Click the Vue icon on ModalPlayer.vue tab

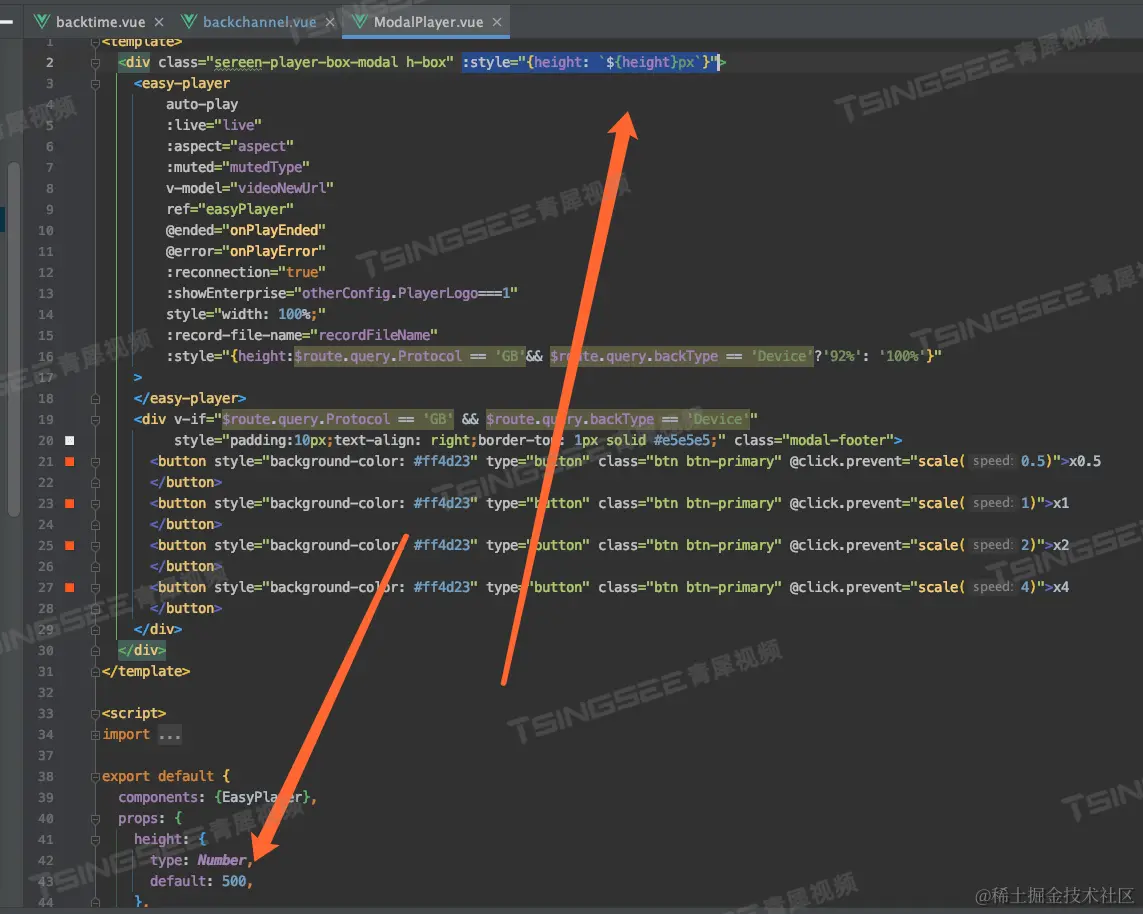tap(359, 22)
